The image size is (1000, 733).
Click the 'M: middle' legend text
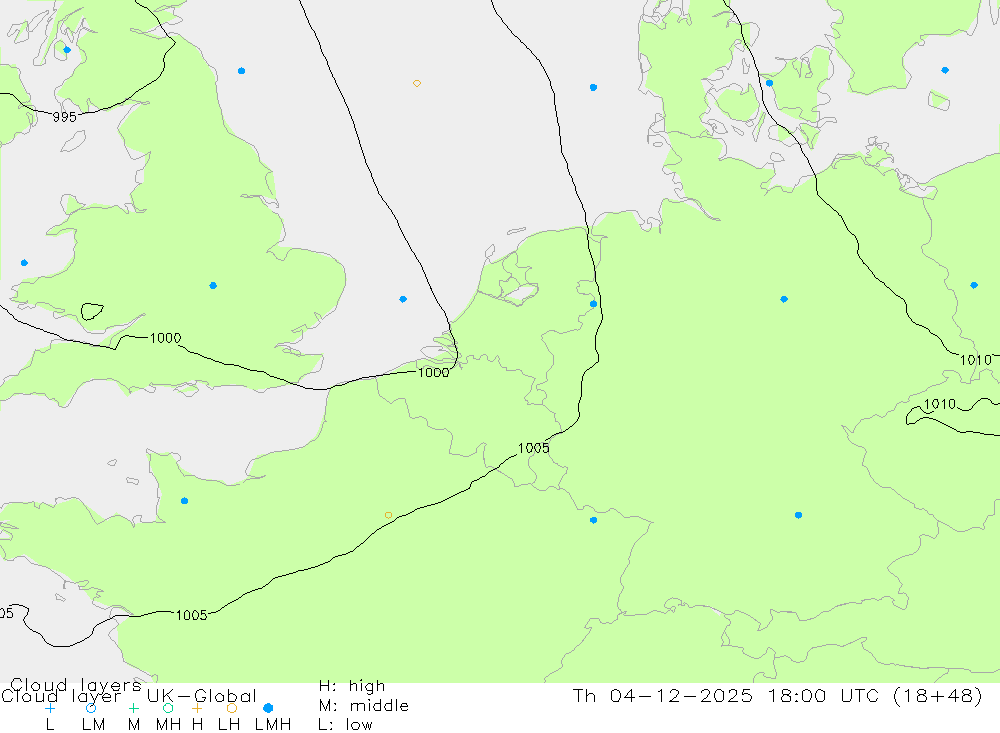[363, 706]
